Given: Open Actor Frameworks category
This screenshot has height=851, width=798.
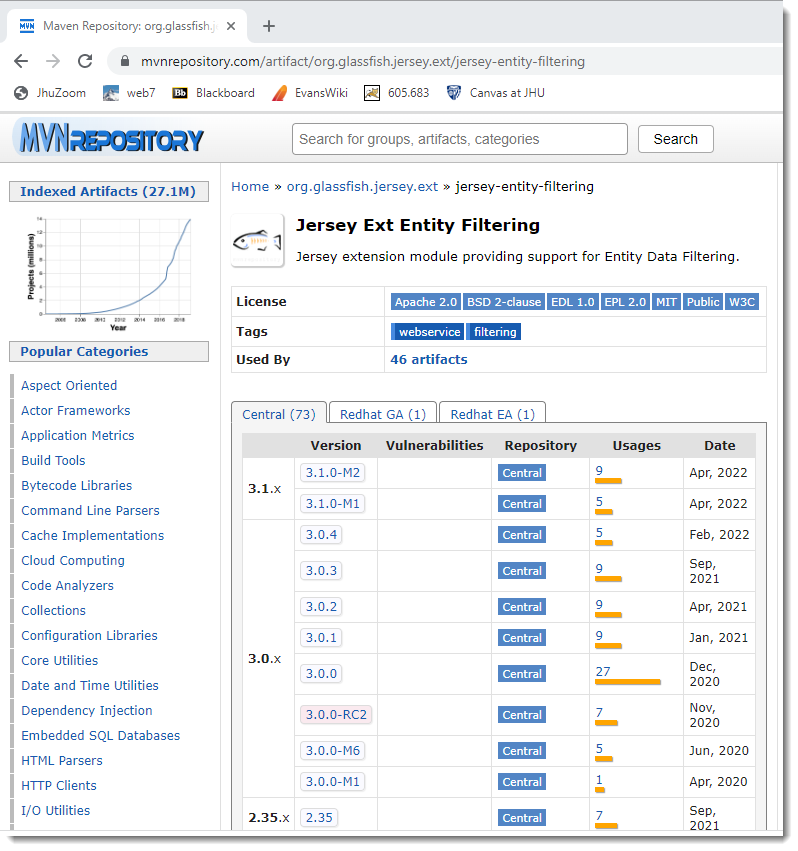Looking at the screenshot, I should [75, 410].
